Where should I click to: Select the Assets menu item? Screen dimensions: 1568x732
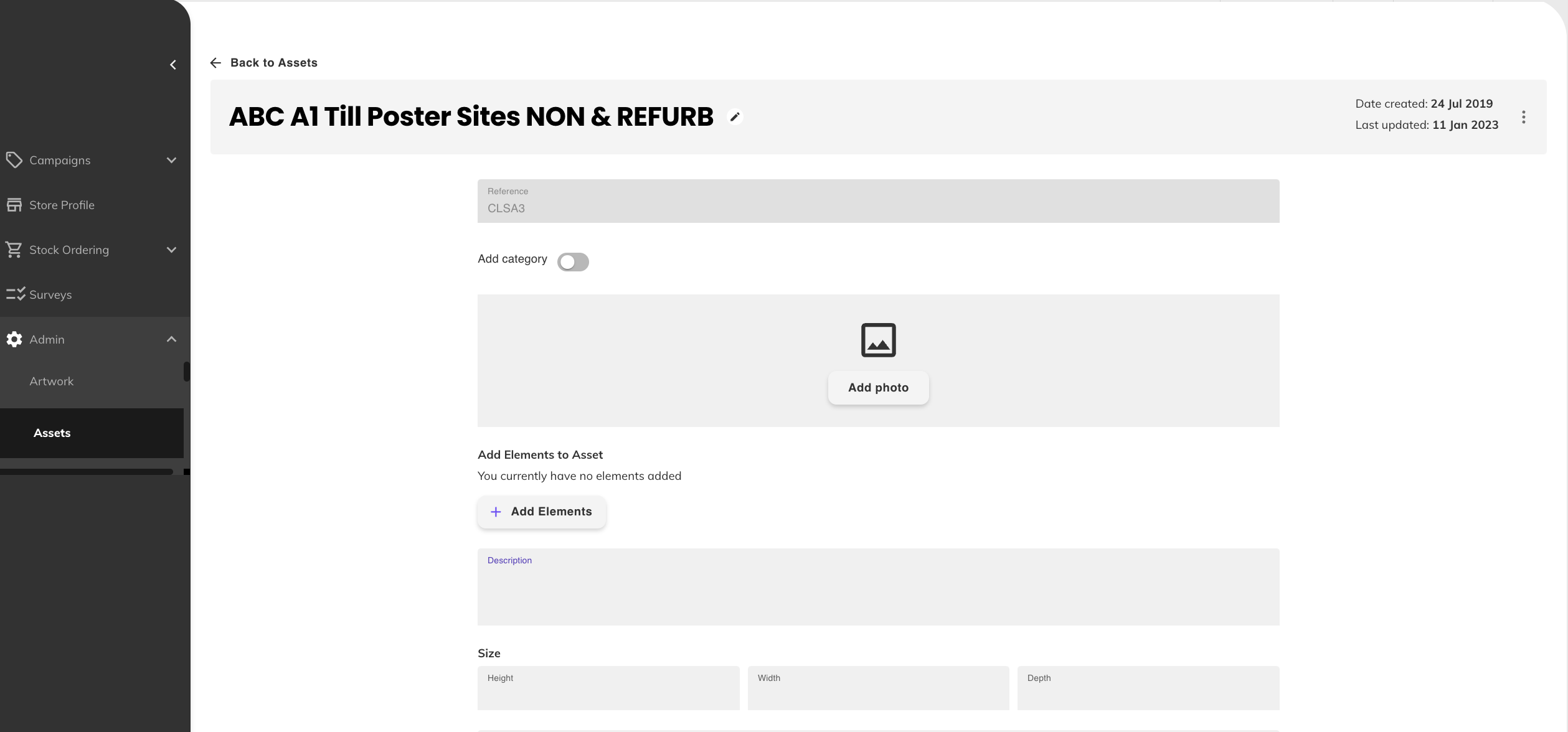52,433
